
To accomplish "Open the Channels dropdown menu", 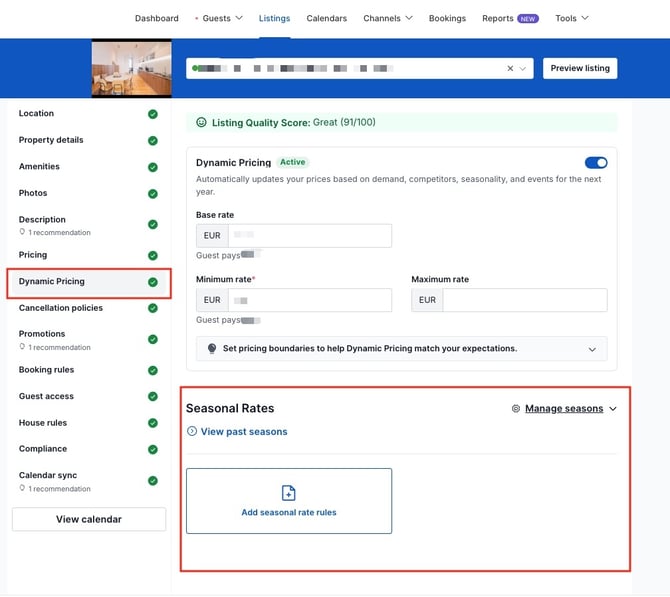I will [x=388, y=18].
